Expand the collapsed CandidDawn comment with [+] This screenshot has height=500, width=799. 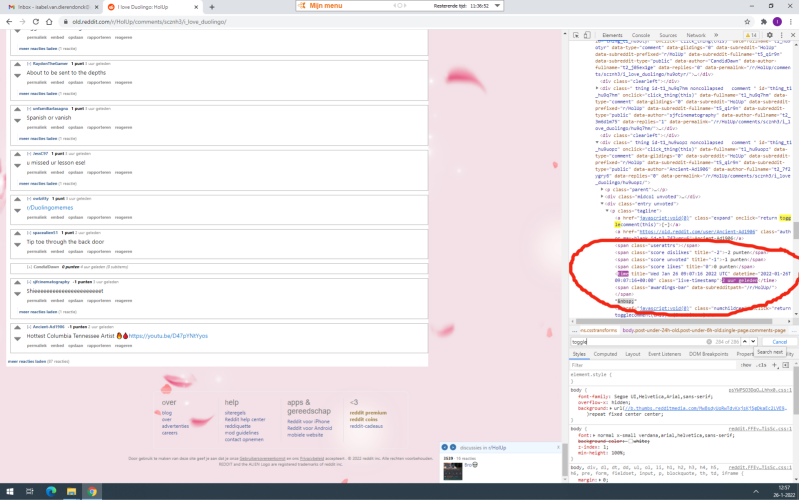[x=29, y=267]
